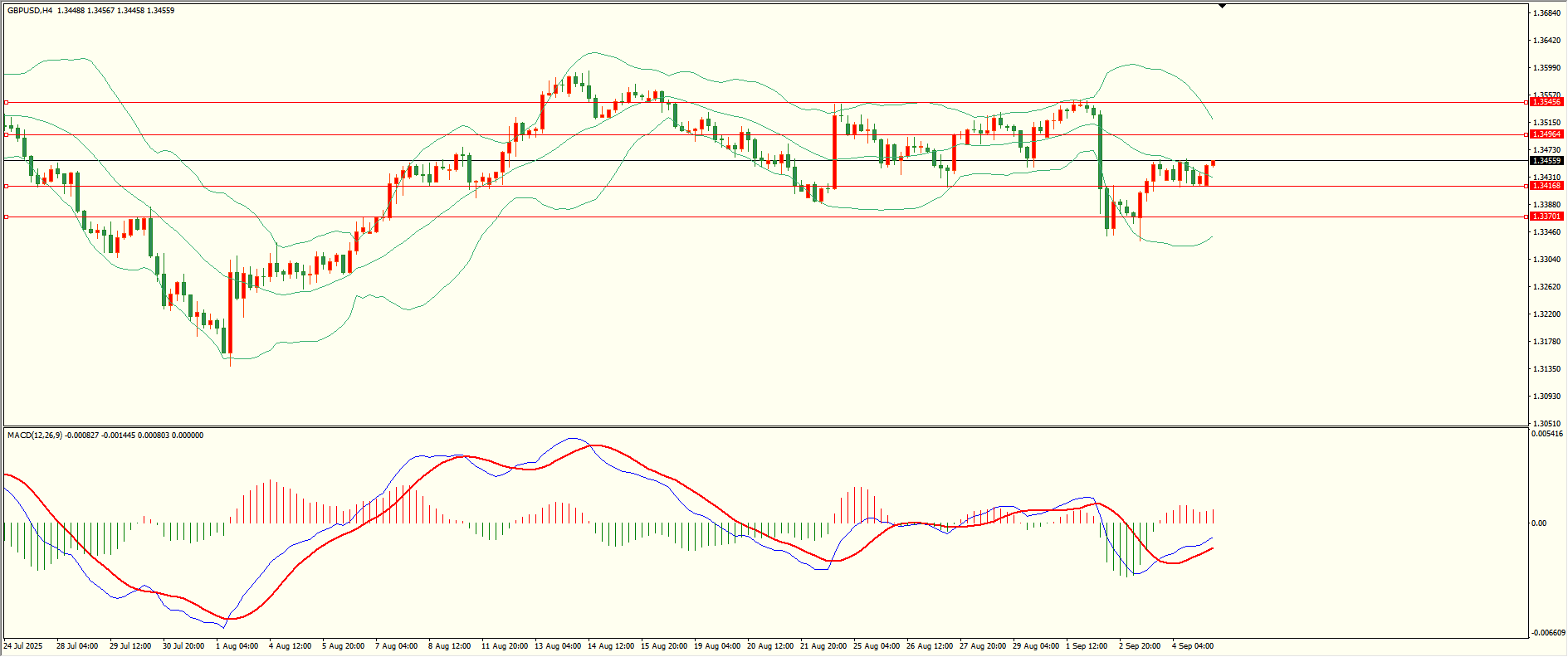The height and width of the screenshot is (657, 1568).
Task: Click the 11 Aug 20:00 time label
Action: click(505, 646)
